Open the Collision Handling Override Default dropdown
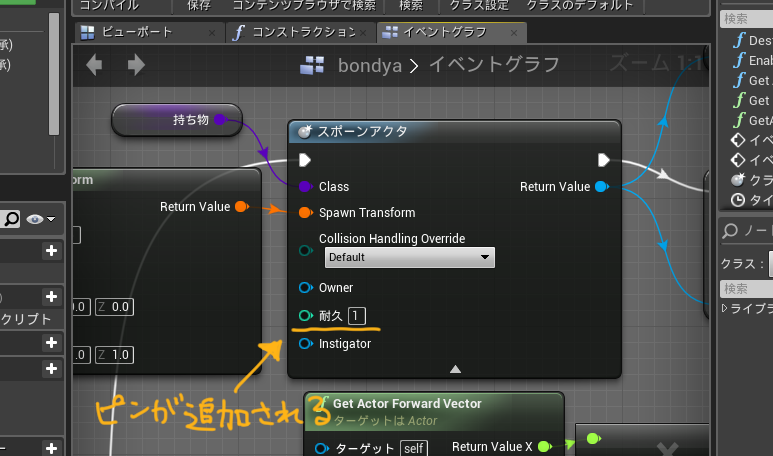 [x=410, y=257]
